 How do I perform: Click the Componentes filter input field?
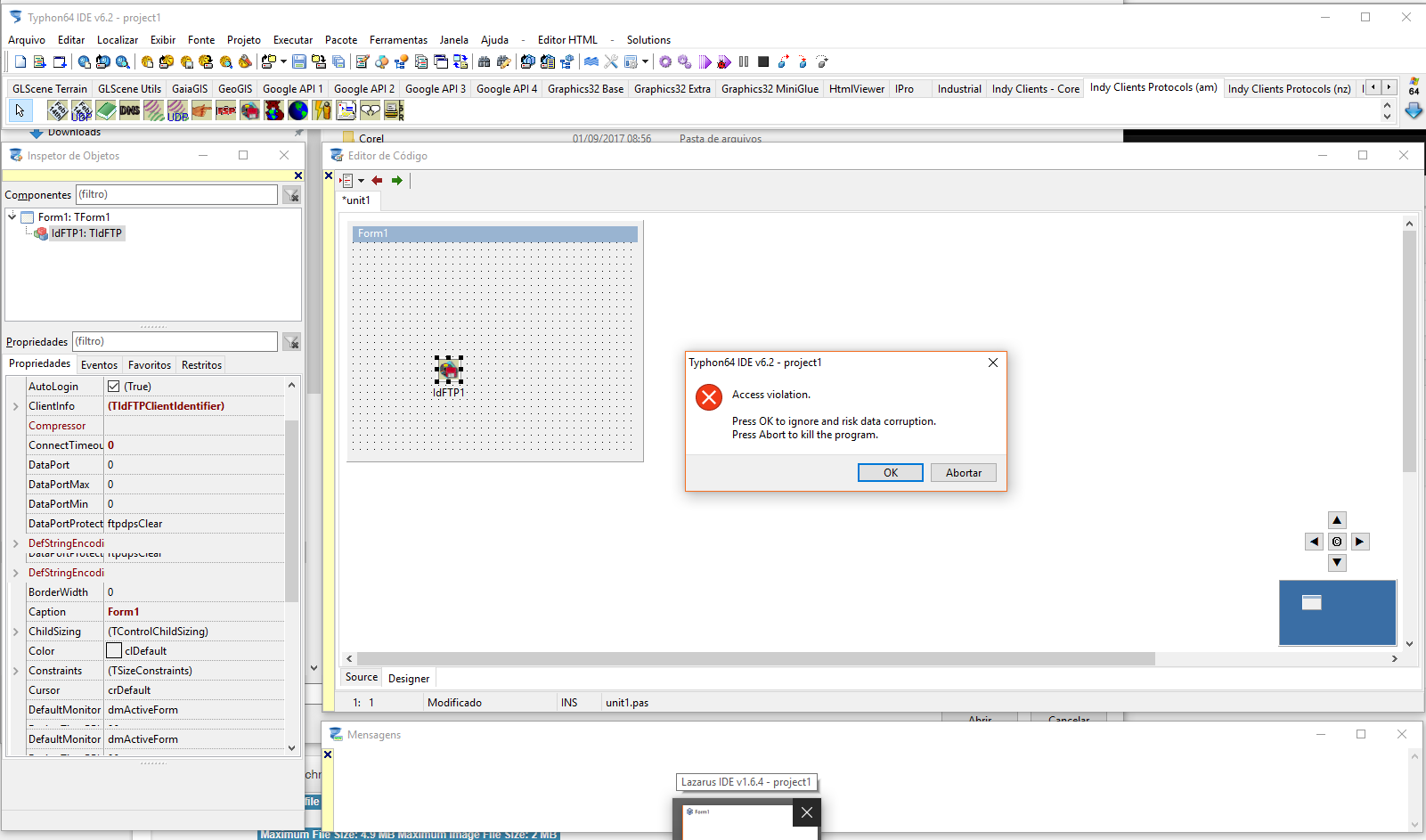pyautogui.click(x=176, y=194)
